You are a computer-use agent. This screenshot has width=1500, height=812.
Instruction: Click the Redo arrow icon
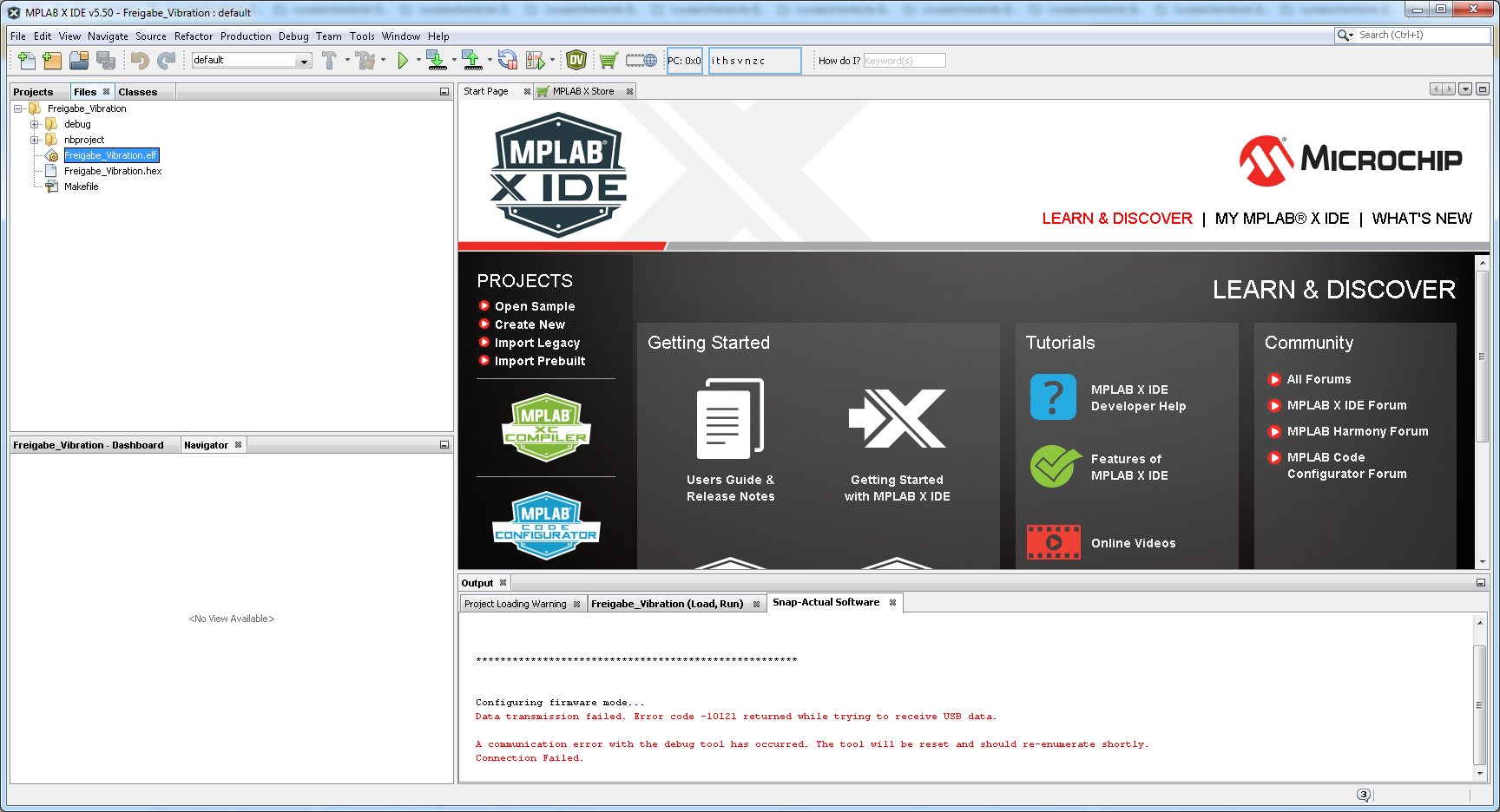point(167,60)
